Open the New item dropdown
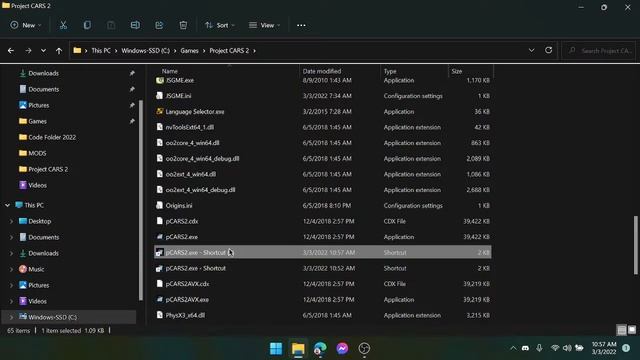 (26, 25)
